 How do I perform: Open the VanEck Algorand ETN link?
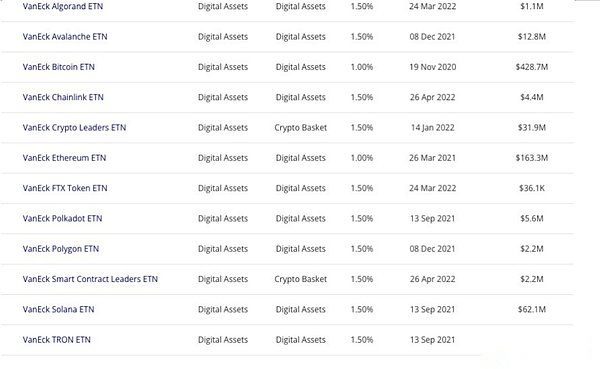coord(63,6)
